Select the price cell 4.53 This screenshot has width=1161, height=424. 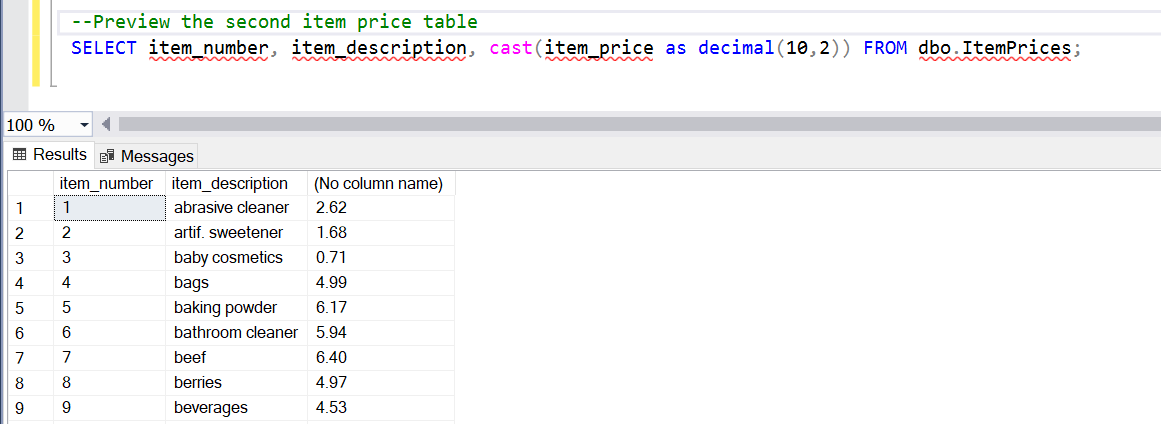pos(381,408)
